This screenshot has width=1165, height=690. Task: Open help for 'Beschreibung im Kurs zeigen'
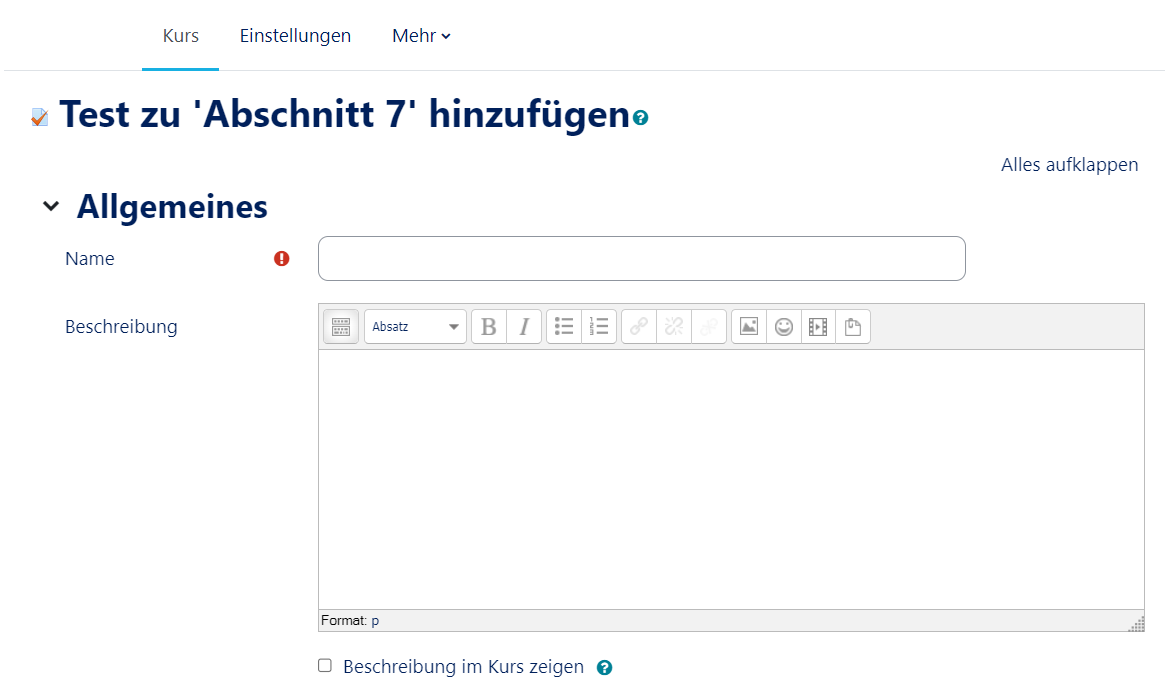tap(604, 668)
